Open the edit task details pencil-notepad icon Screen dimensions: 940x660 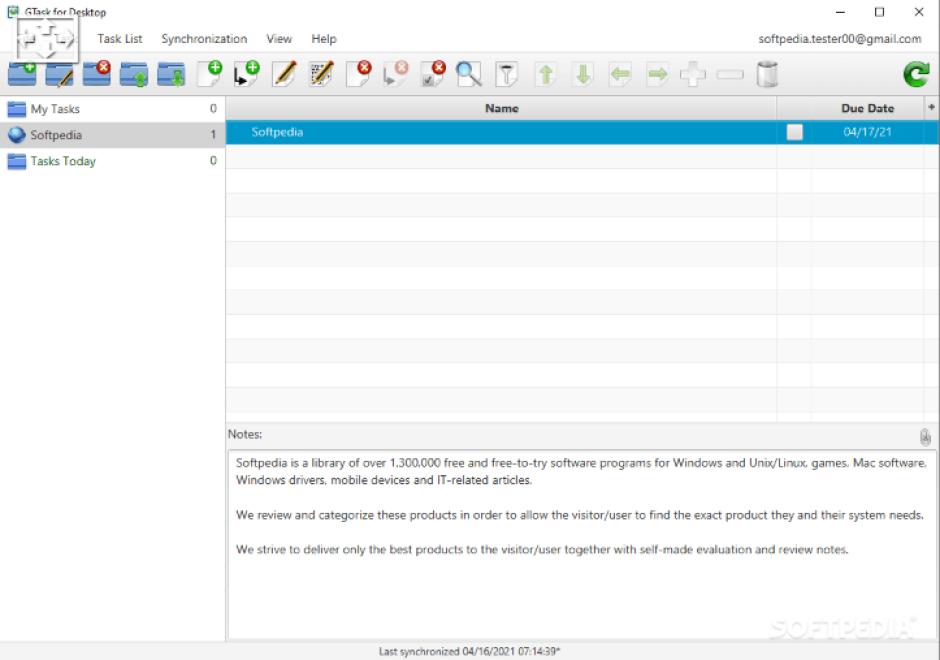coord(321,74)
